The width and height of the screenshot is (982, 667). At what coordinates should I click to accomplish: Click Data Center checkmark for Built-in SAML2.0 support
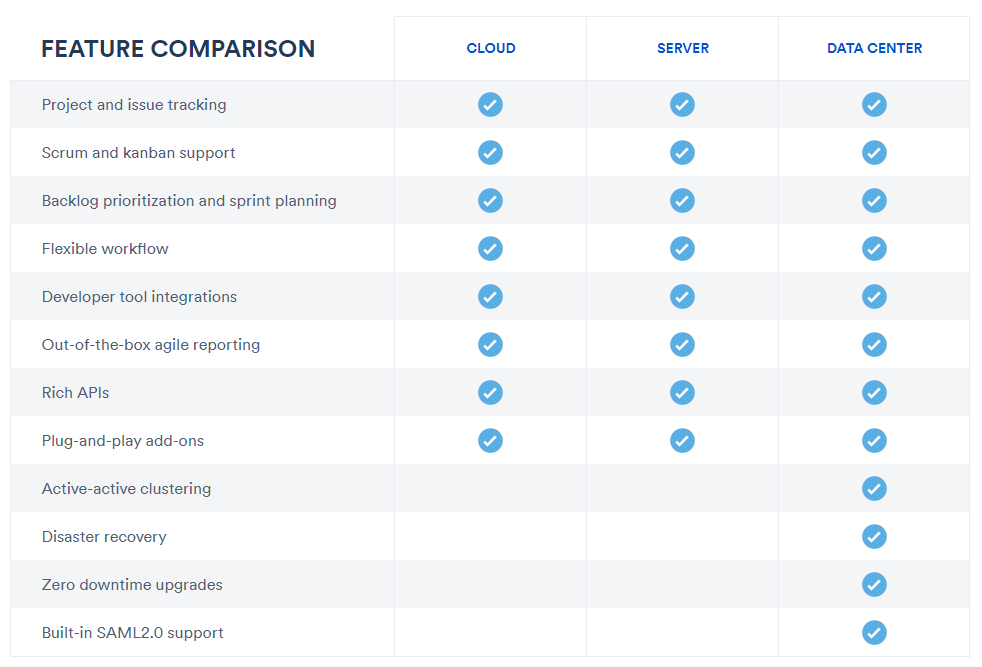click(x=874, y=633)
